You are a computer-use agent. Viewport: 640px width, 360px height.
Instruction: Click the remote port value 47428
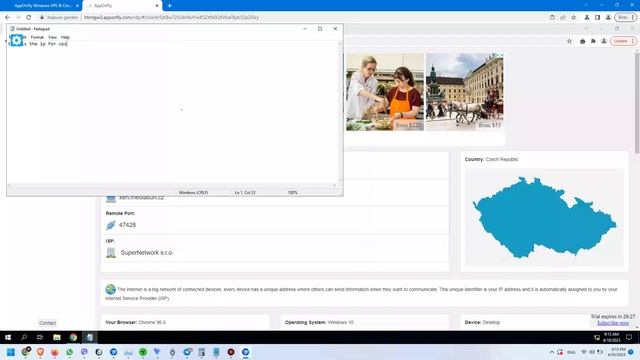pos(127,225)
